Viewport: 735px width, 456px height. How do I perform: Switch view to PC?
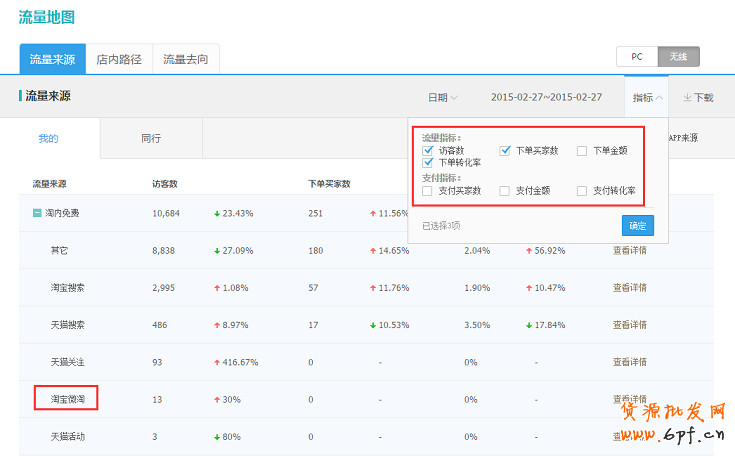(636, 57)
